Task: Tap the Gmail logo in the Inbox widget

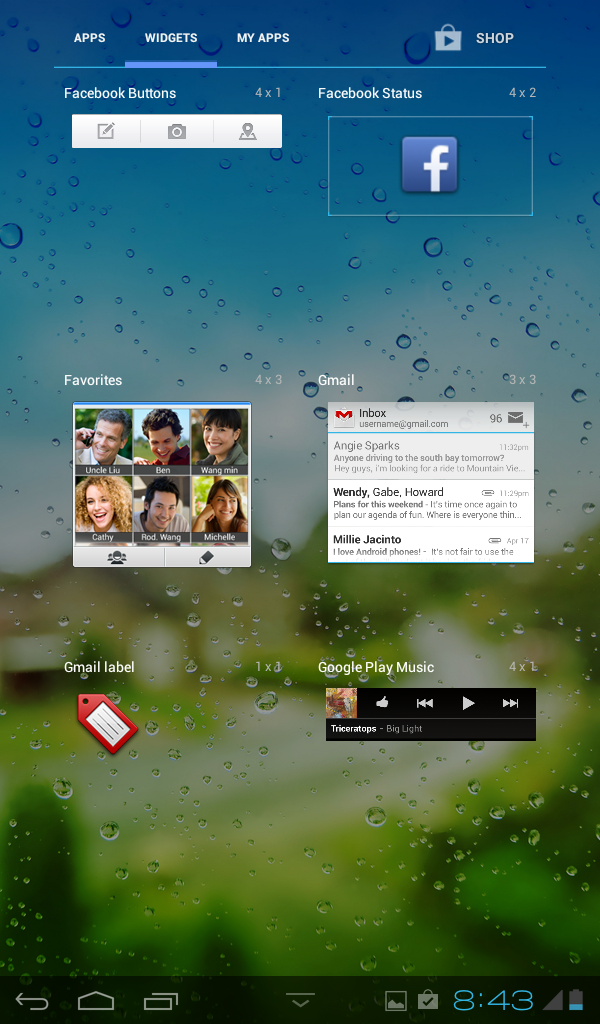Action: [x=344, y=416]
